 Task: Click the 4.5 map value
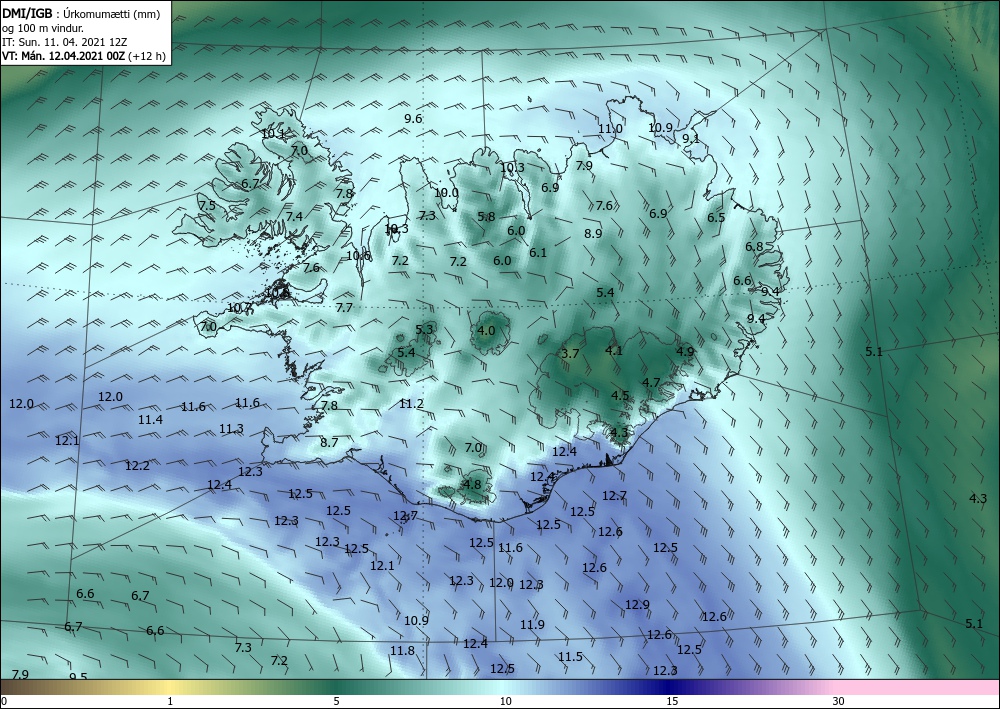(x=620, y=395)
